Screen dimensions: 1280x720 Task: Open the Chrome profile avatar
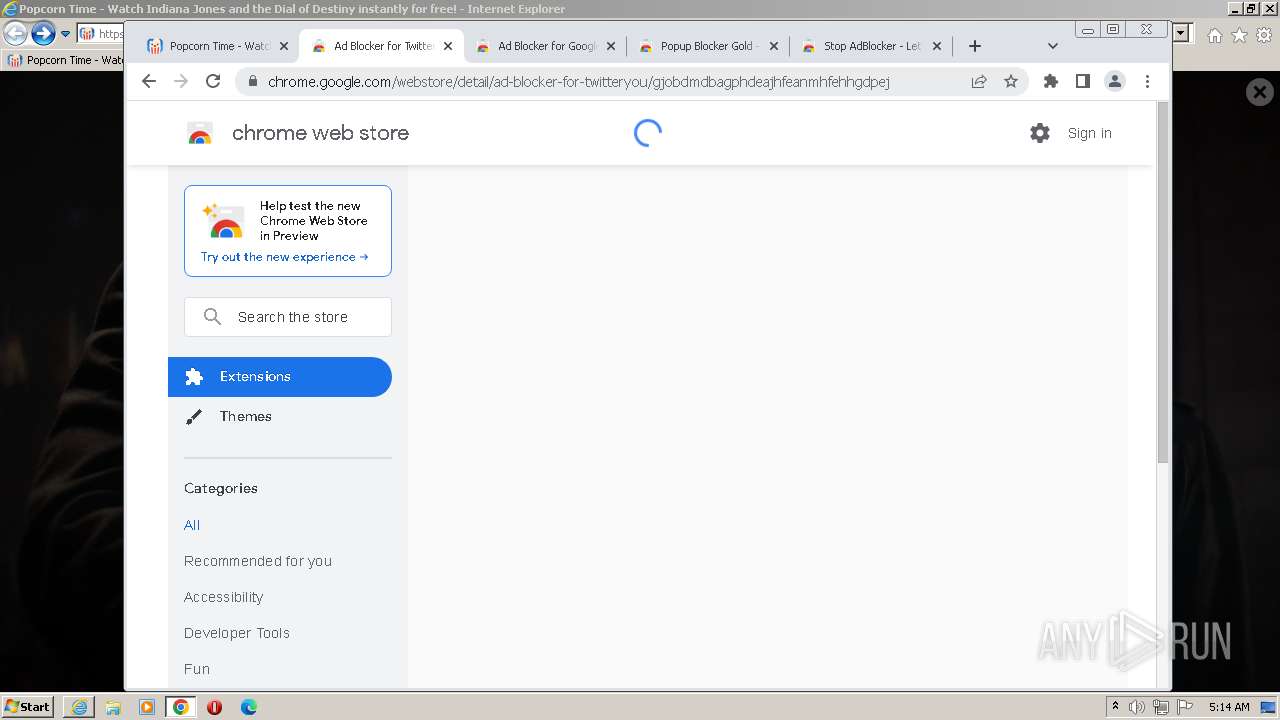(x=1115, y=82)
